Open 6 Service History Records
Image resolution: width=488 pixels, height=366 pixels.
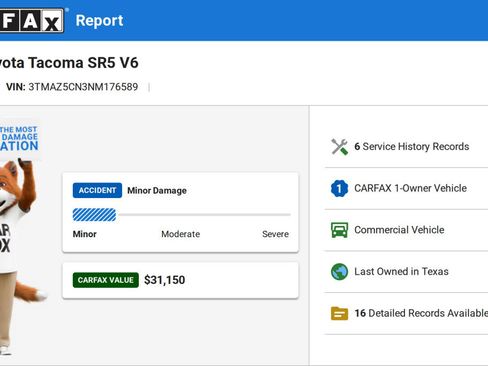(x=411, y=147)
